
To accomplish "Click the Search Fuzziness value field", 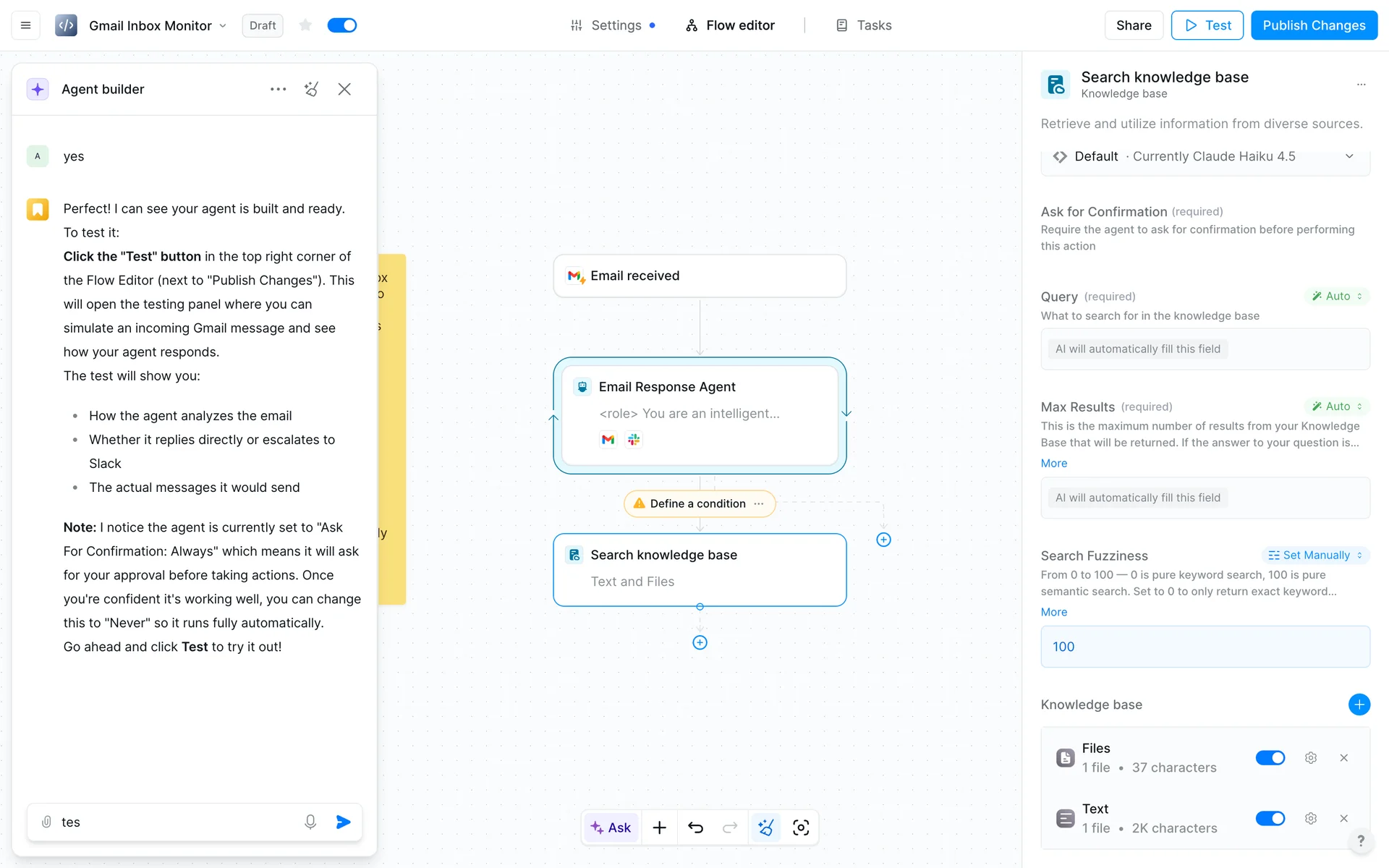I will (x=1205, y=647).
